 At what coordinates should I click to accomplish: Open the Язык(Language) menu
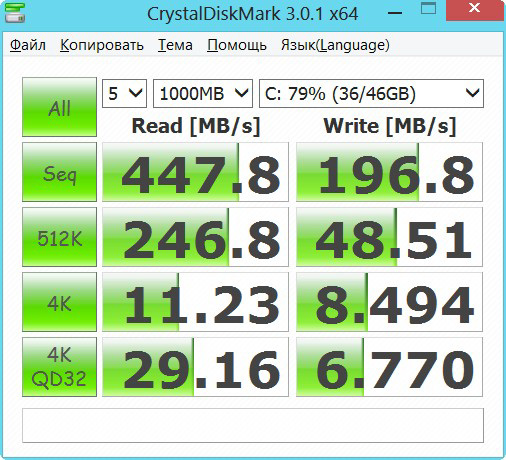tap(335, 45)
